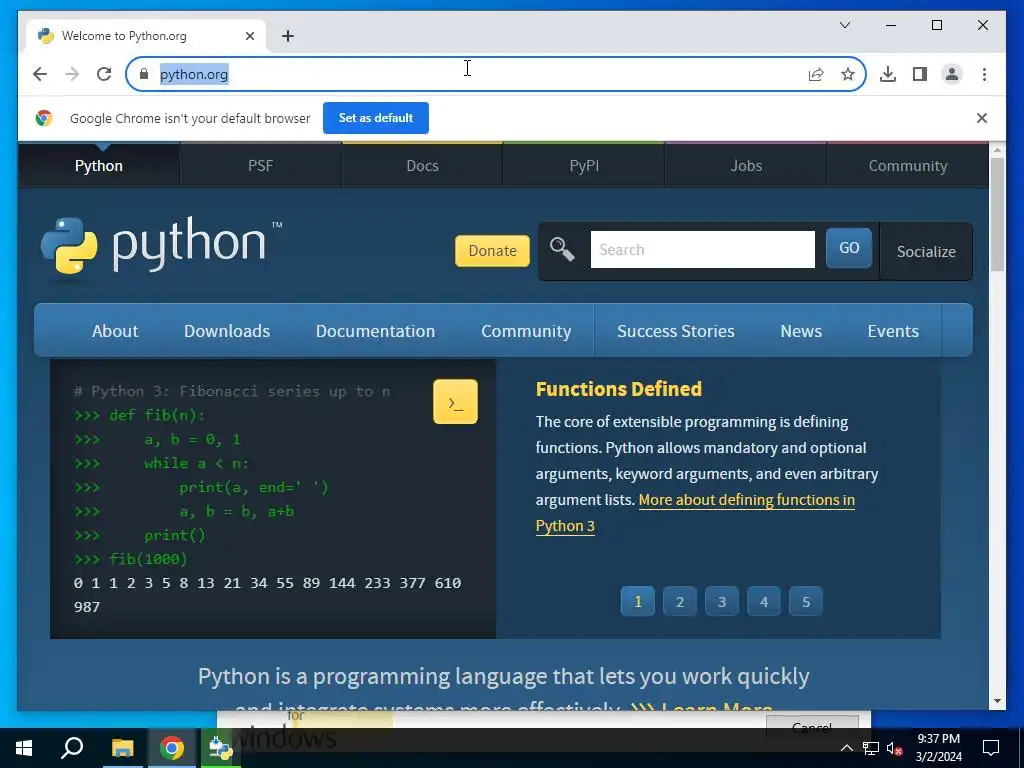The height and width of the screenshot is (768, 1024).
Task: Reload the page with refresh icon
Action: [x=104, y=74]
